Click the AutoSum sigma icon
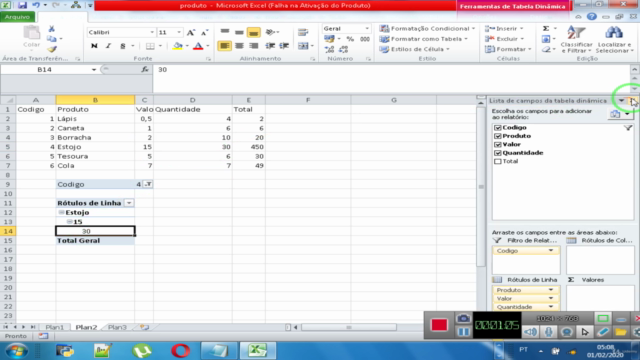 coord(546,29)
